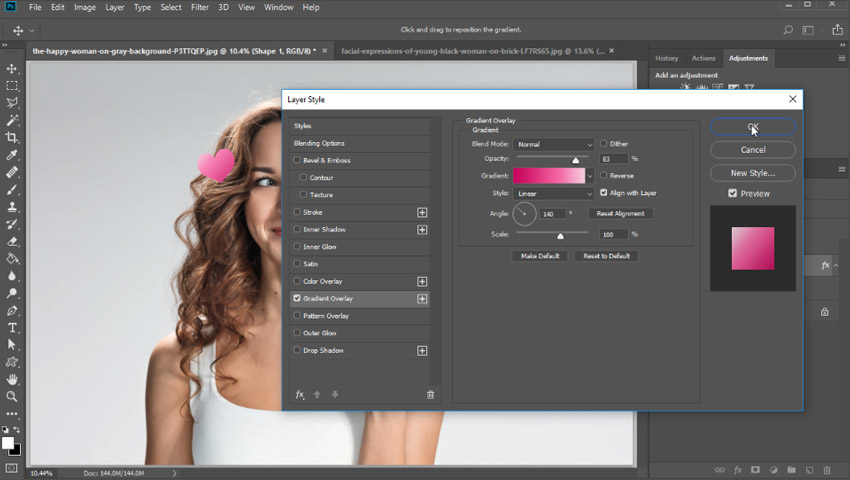Open the gradient Style dropdown set to Linear
The image size is (850, 480).
point(554,193)
